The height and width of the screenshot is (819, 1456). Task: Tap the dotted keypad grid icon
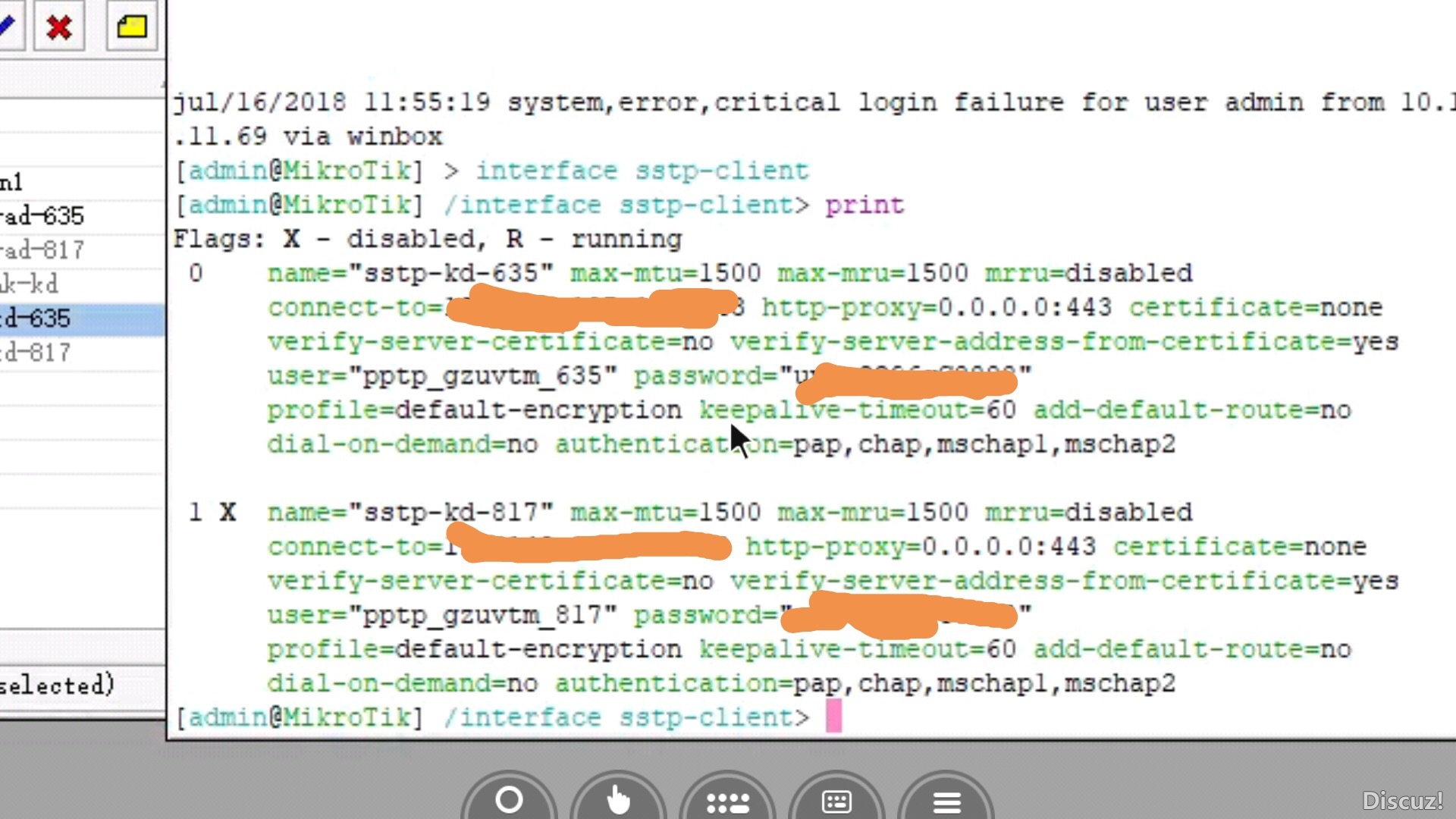pos(727,801)
